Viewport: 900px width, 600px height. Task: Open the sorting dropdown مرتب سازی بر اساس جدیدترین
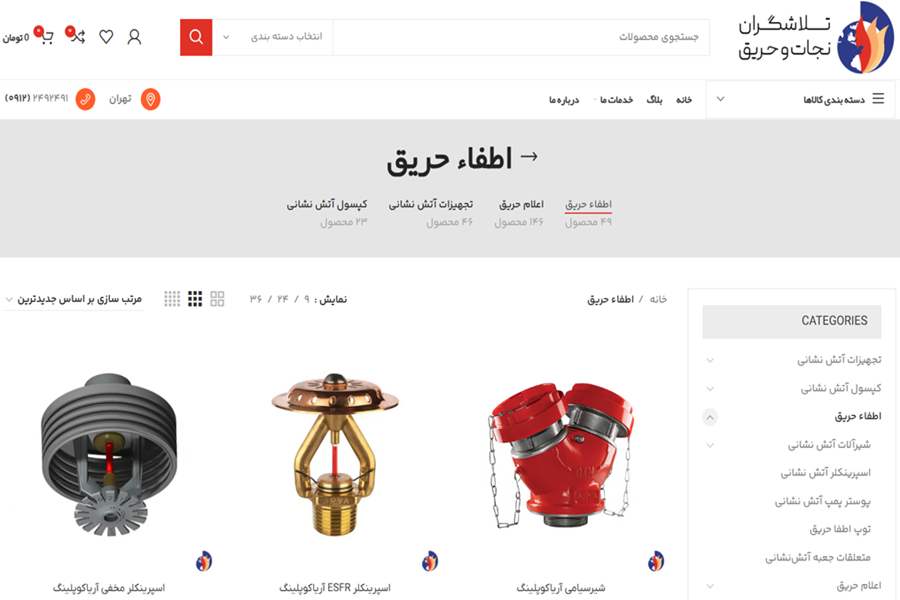[x=73, y=299]
